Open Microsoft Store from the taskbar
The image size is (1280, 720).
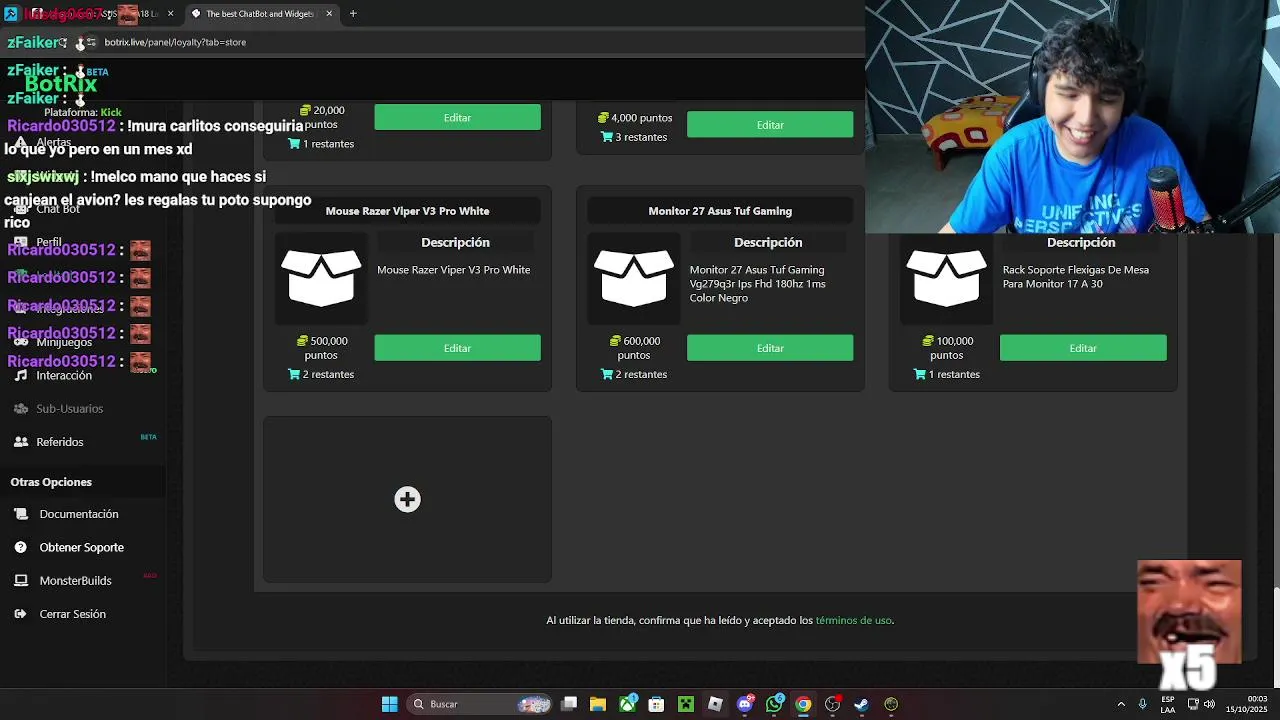coord(656,704)
